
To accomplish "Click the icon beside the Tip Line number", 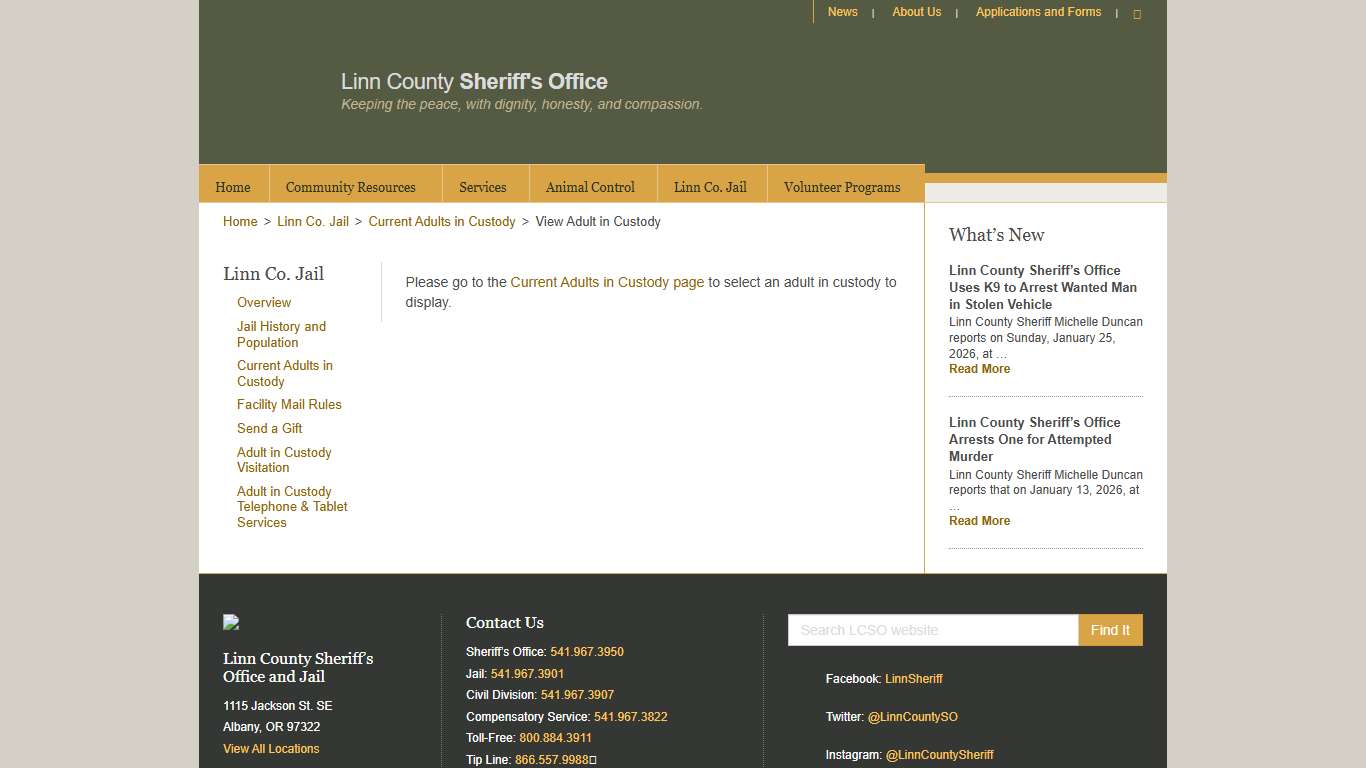I will pos(594,760).
